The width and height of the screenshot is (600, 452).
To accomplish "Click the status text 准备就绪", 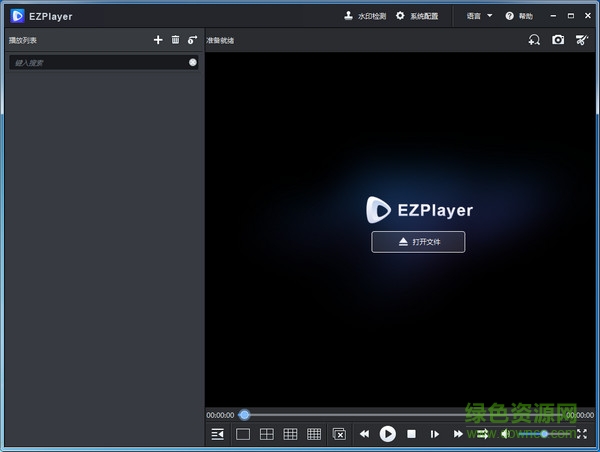I will click(x=220, y=40).
